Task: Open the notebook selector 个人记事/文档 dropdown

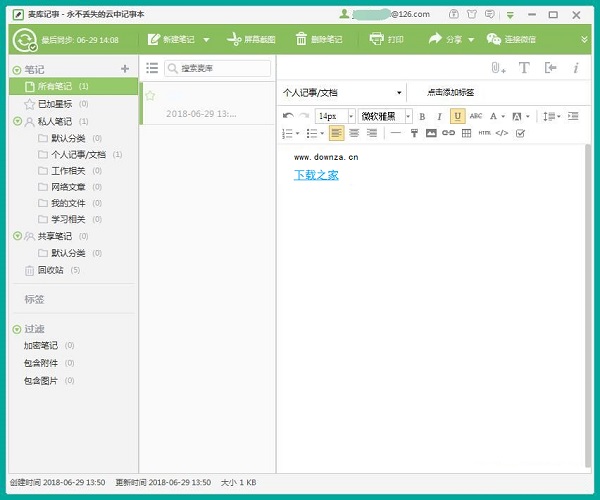Action: 342,92
